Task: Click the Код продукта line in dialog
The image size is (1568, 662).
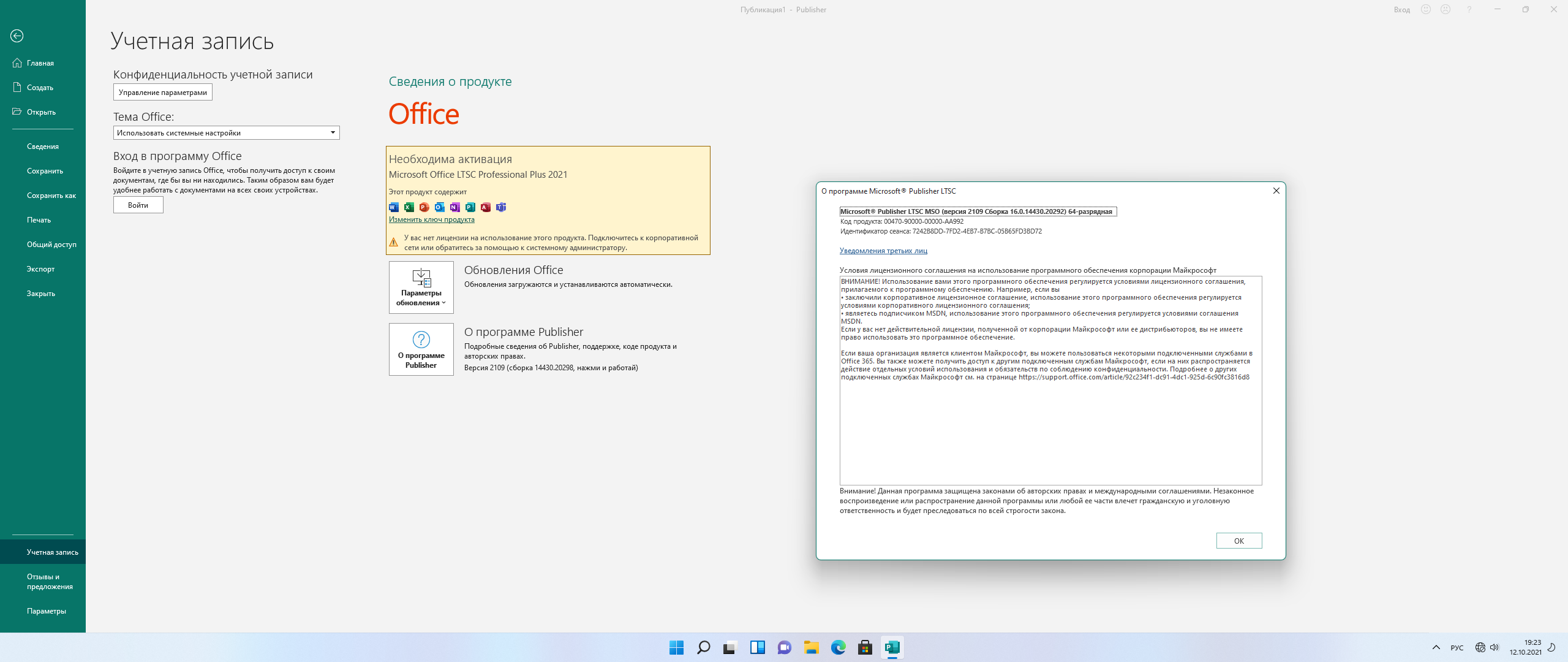Action: click(x=902, y=222)
